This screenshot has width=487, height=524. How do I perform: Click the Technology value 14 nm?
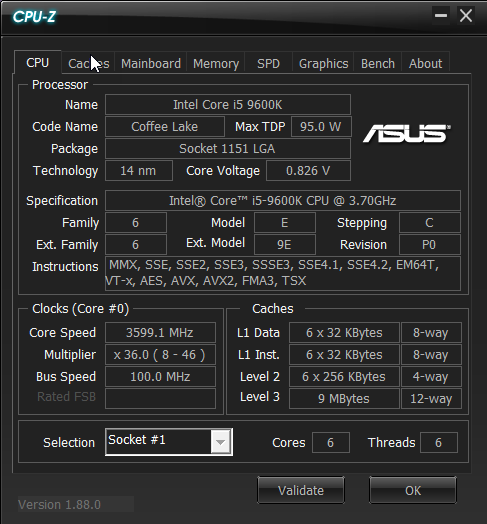[x=139, y=171]
